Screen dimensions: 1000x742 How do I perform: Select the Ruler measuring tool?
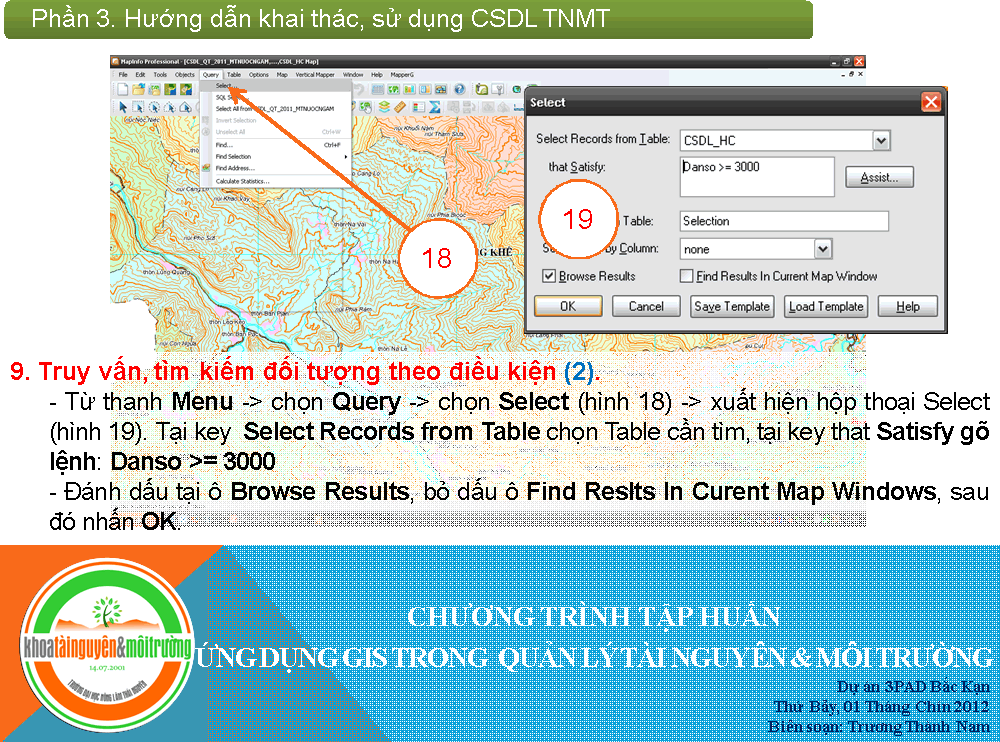click(x=400, y=107)
